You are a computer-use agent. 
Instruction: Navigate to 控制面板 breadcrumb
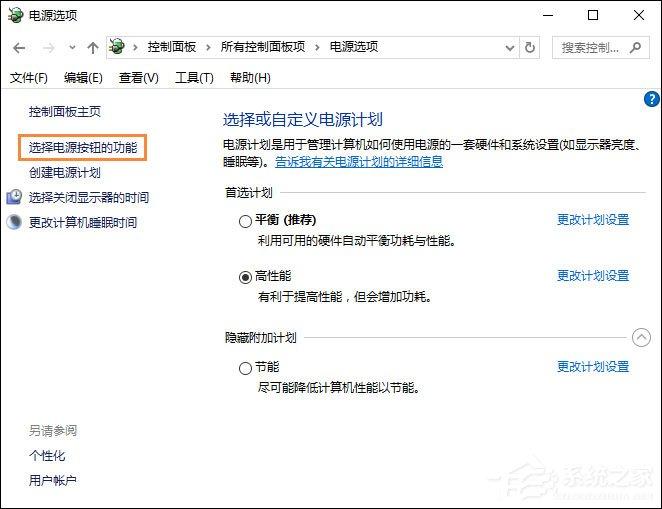click(171, 47)
